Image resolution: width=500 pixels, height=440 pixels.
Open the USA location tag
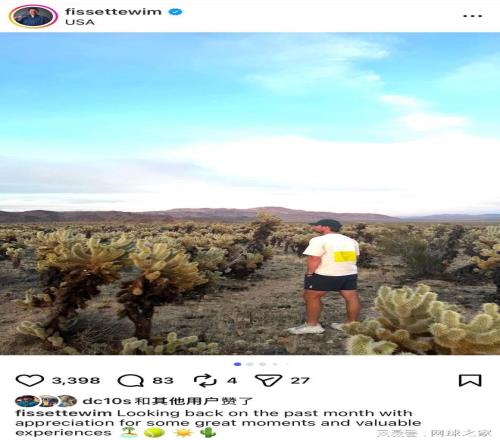[x=80, y=22]
